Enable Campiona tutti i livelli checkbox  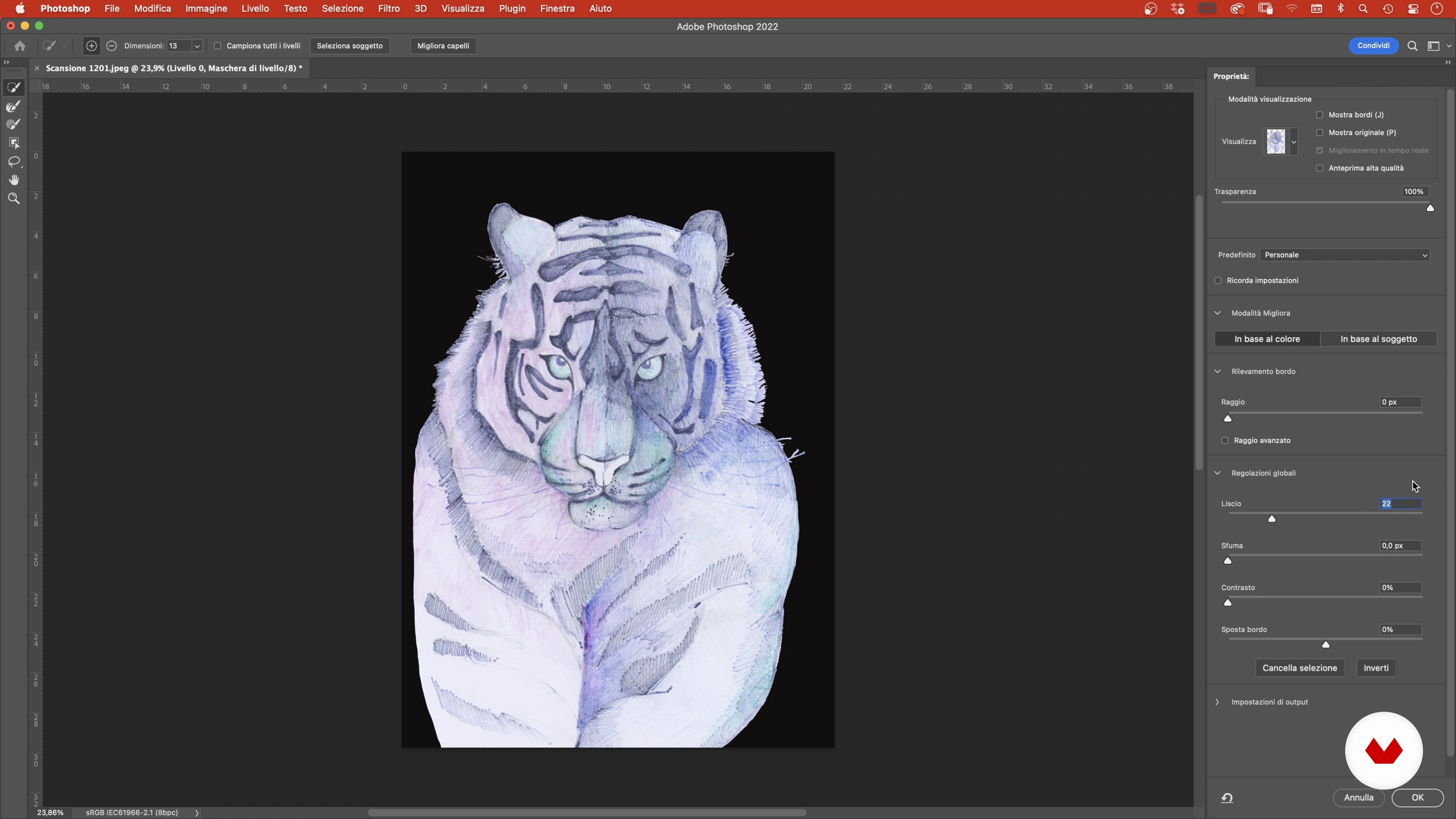pos(218,46)
